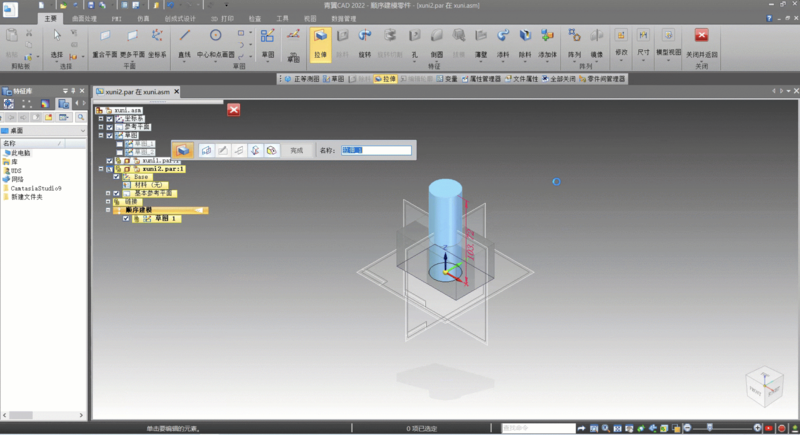This screenshot has width=800, height=435.
Task: Click the 属性管理器 toolbar button
Action: pos(482,78)
